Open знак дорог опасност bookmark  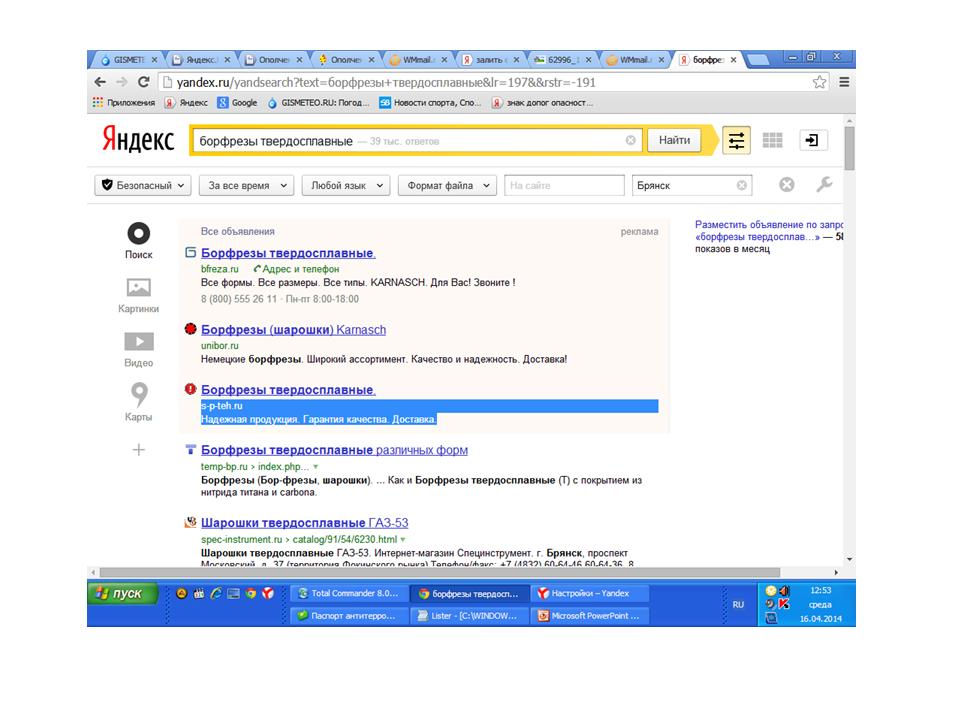point(542,103)
